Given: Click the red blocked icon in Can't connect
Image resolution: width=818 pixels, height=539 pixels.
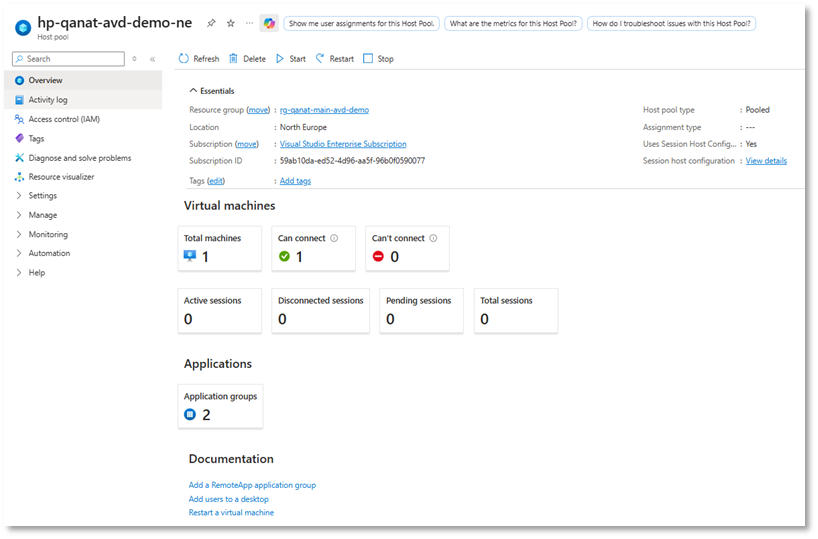Looking at the screenshot, I should tap(378, 256).
